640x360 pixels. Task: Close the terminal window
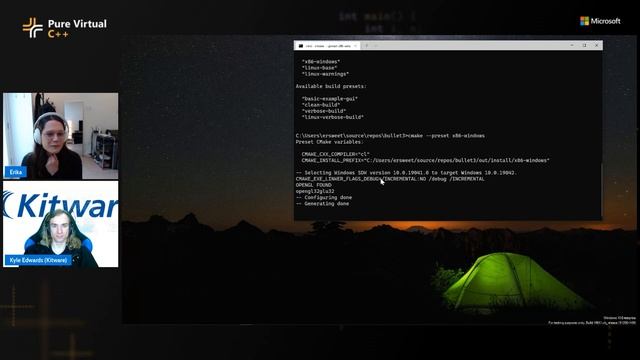coord(596,45)
